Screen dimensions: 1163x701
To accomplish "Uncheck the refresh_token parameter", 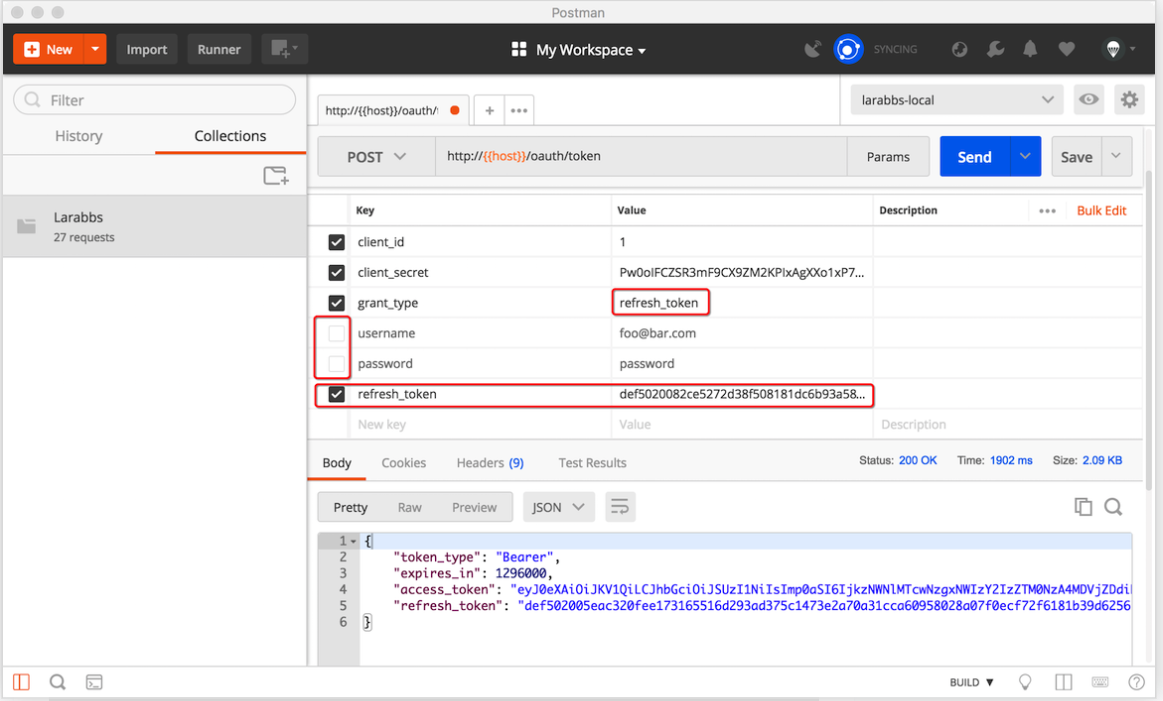I will (336, 394).
